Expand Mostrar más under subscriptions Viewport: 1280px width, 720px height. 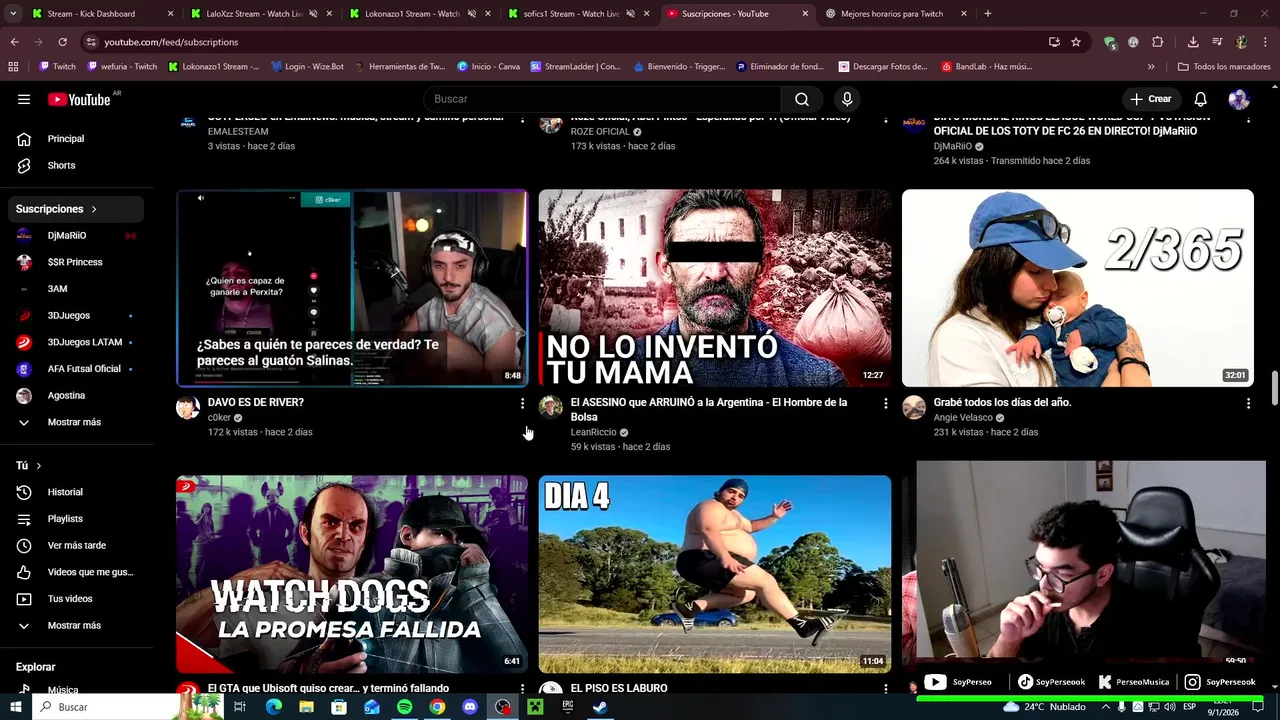point(72,422)
